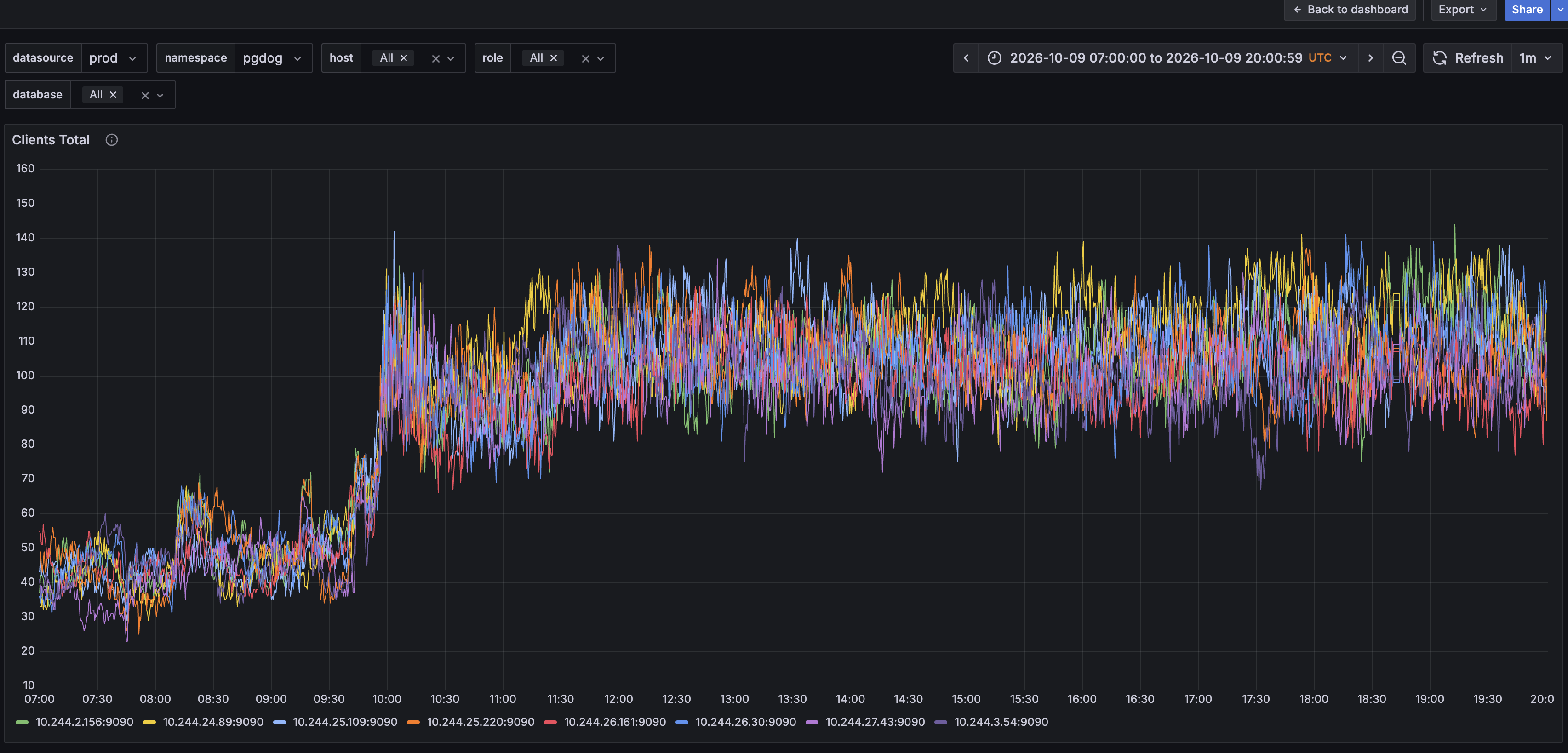Click the UTC timezone label
Viewport: 1568px width, 753px height.
(1320, 58)
